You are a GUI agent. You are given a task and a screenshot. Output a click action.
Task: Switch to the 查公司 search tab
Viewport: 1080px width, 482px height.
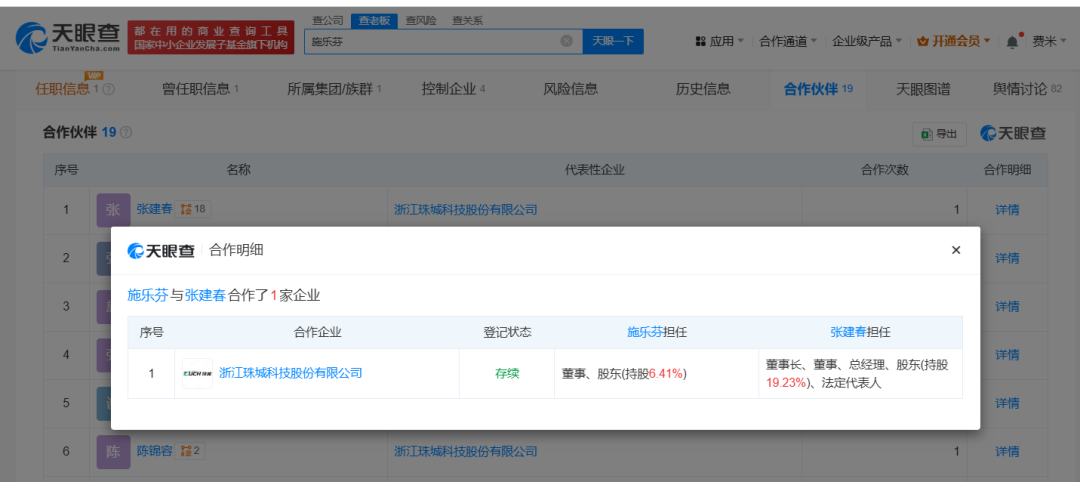[327, 20]
